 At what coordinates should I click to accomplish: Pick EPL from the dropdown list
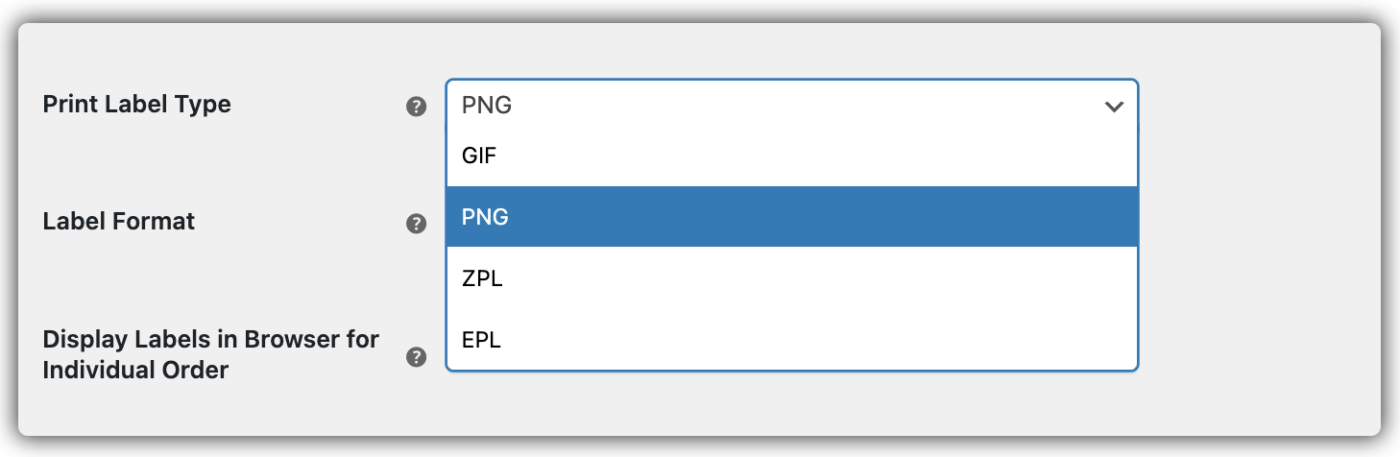(x=792, y=340)
